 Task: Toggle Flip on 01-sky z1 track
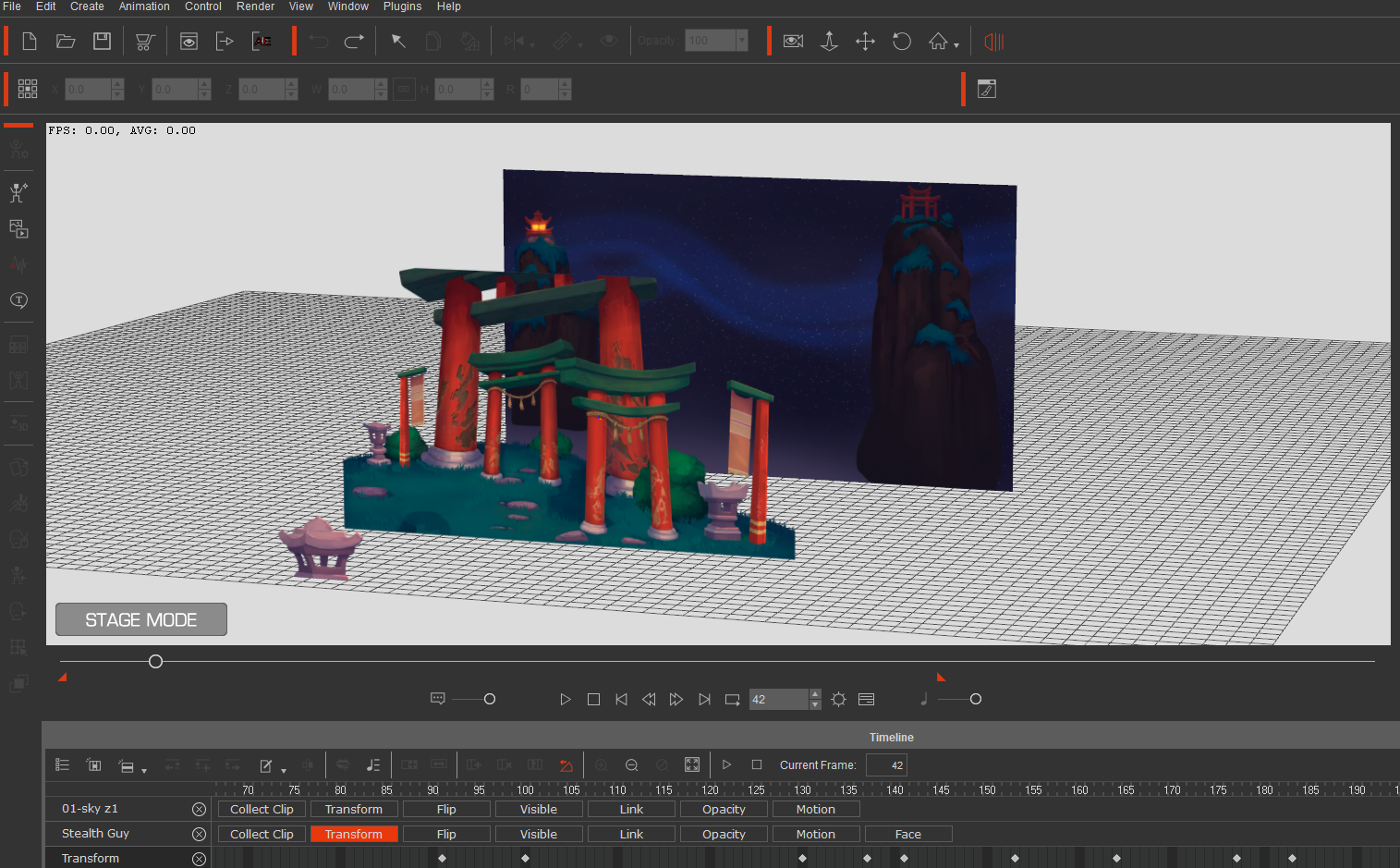pos(446,809)
